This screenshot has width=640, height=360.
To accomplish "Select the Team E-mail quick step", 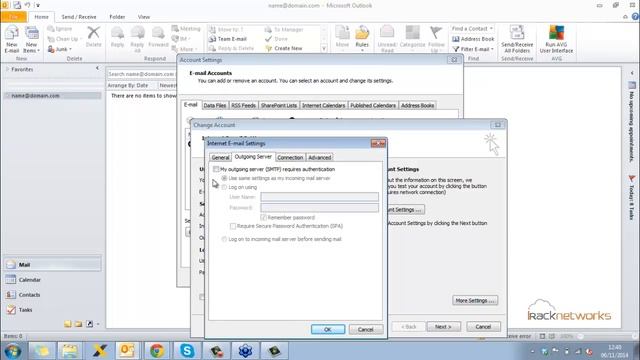I will click(228, 39).
